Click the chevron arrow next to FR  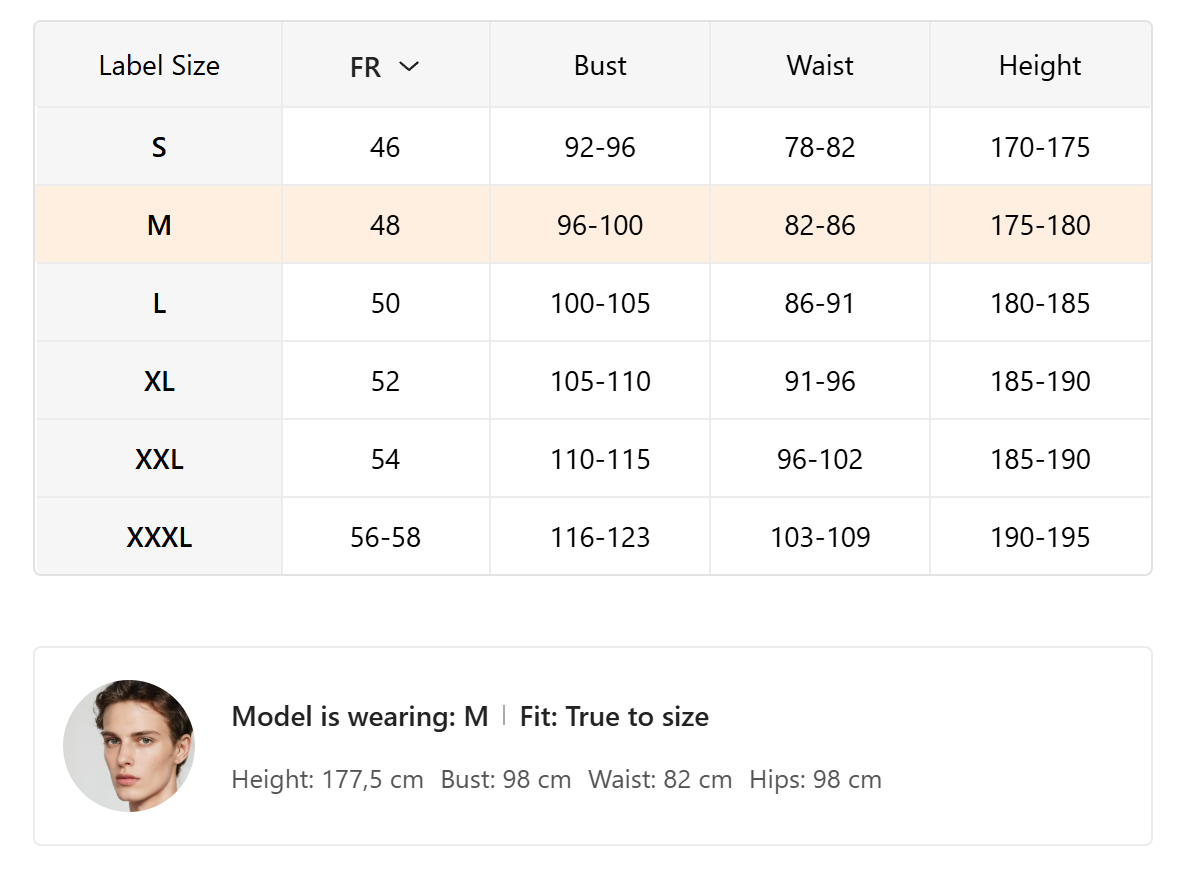click(x=409, y=67)
